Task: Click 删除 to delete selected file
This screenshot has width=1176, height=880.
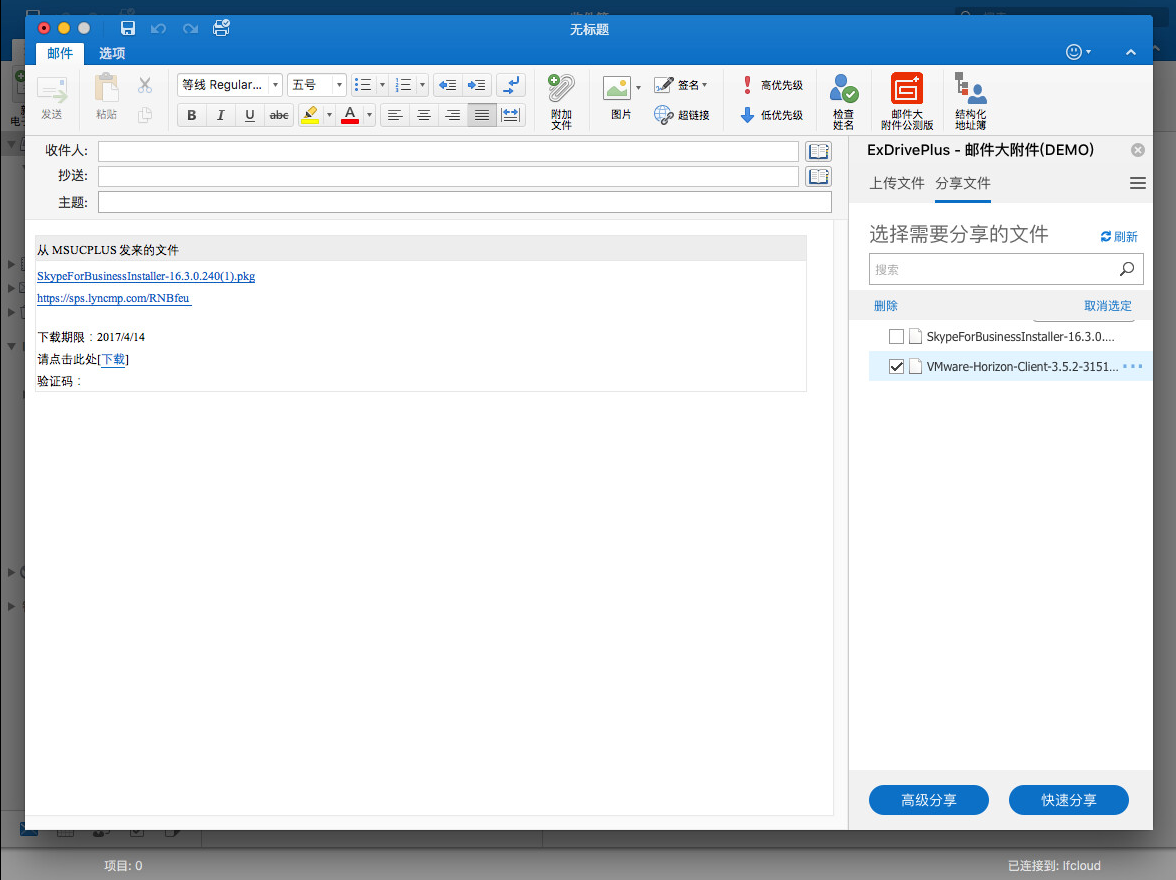Action: [x=886, y=305]
